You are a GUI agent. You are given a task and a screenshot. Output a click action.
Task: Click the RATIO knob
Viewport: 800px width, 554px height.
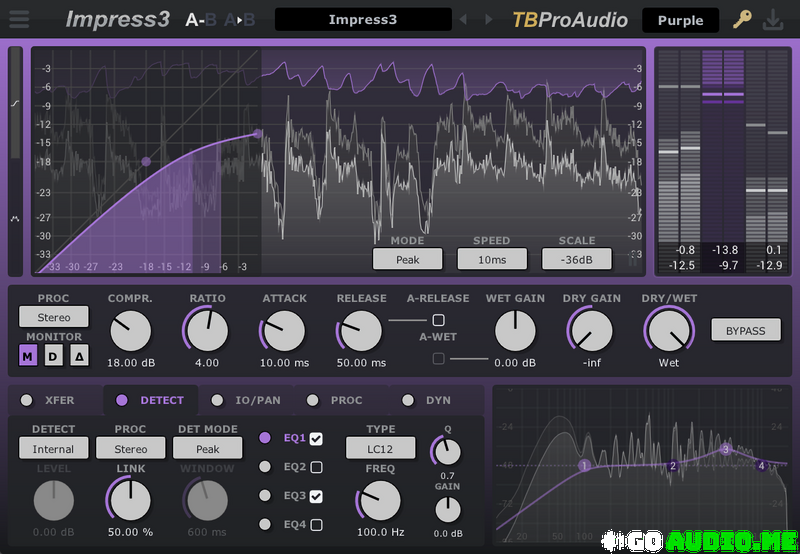[207, 331]
